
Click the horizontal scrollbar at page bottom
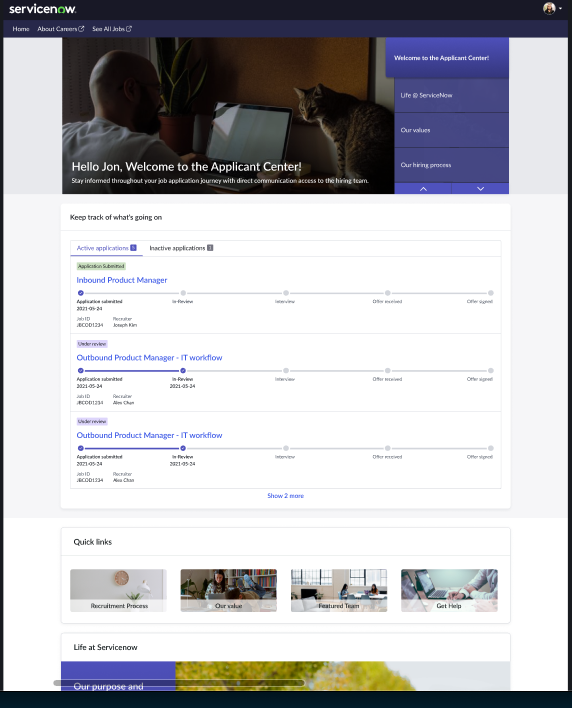pos(179,683)
